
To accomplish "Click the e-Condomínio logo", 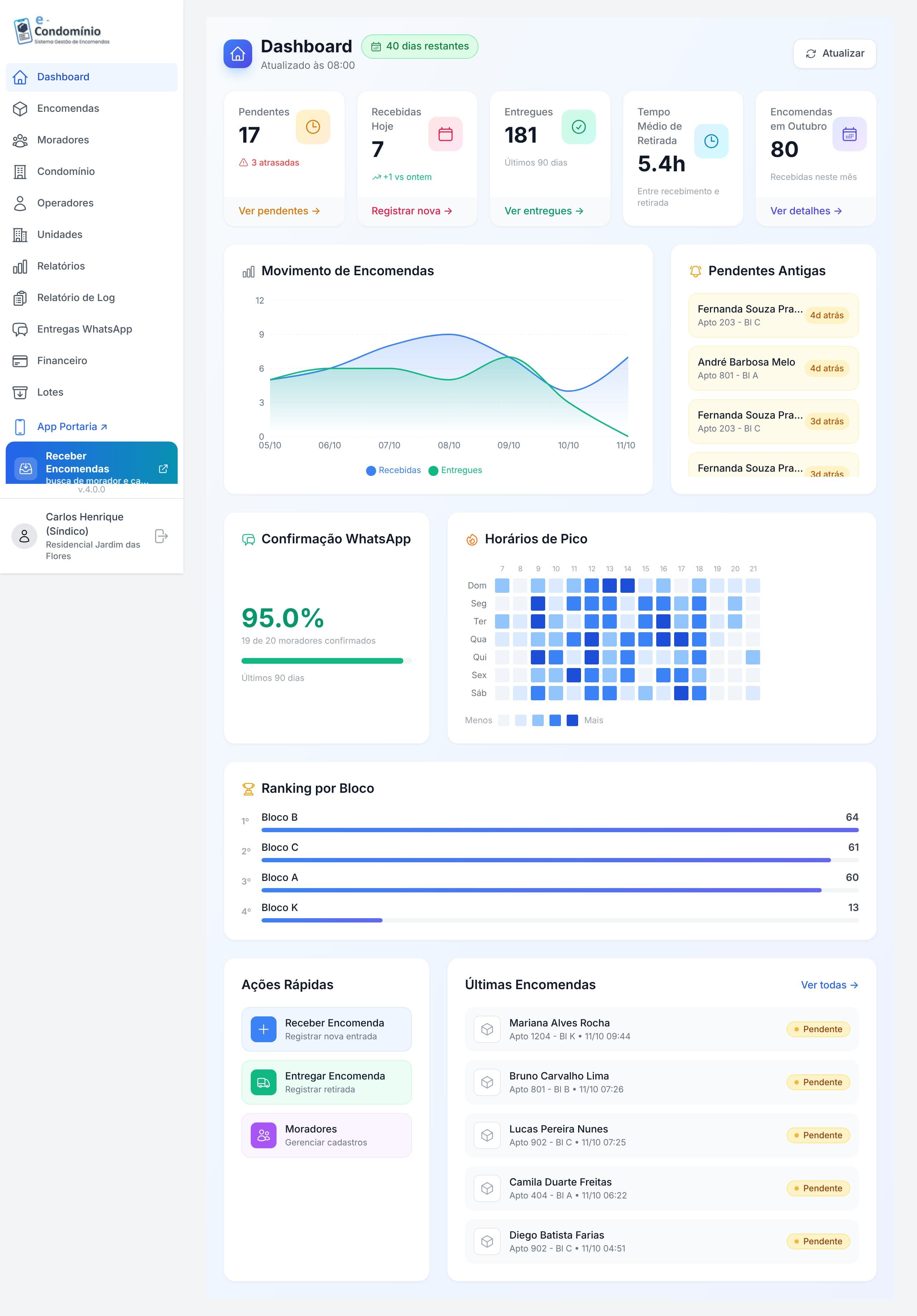I will [61, 30].
